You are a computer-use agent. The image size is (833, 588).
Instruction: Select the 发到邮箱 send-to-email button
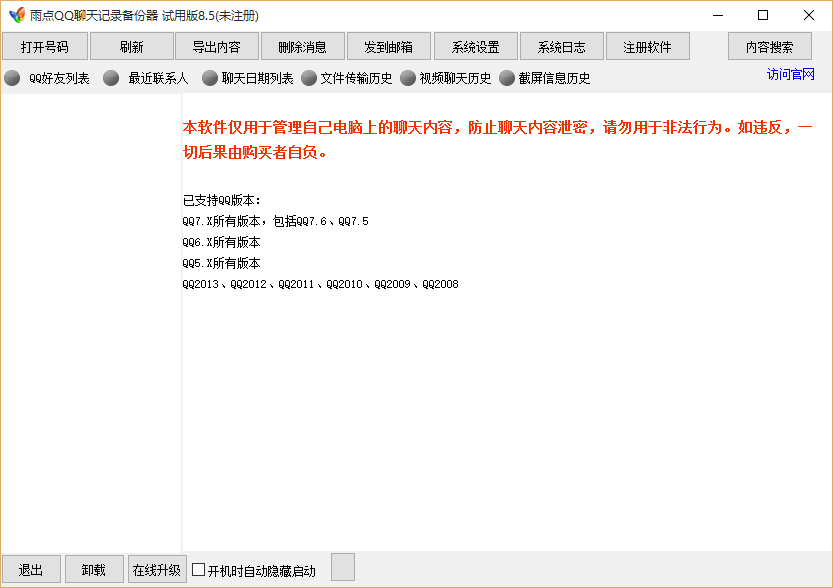pos(389,47)
